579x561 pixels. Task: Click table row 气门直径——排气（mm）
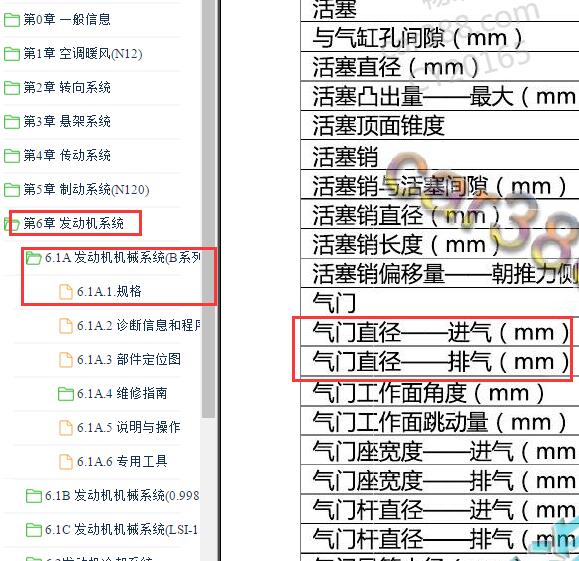440,361
